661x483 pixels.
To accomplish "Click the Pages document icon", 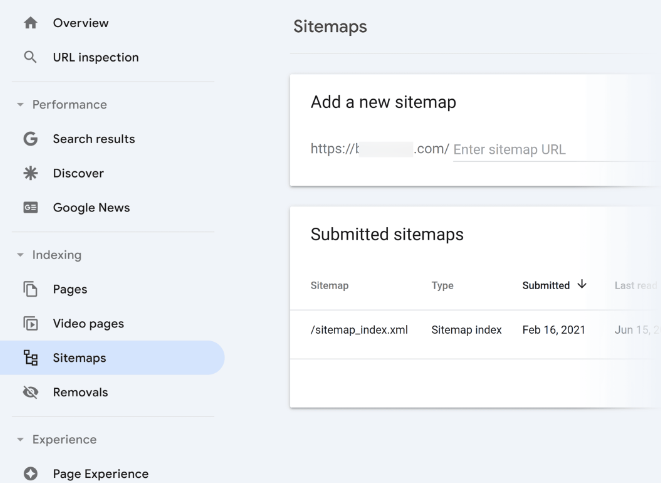I will (x=30, y=290).
